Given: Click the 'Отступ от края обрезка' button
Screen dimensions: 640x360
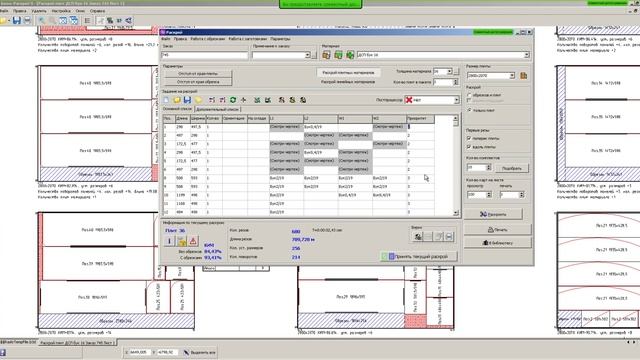Looking at the screenshot, I should (198, 82).
